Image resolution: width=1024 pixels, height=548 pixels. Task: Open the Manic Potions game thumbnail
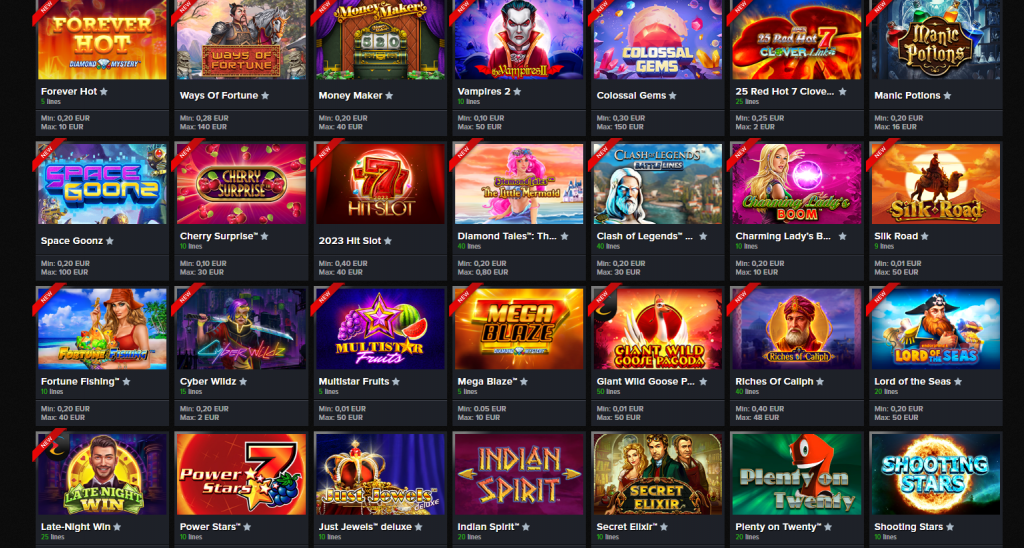point(935,39)
